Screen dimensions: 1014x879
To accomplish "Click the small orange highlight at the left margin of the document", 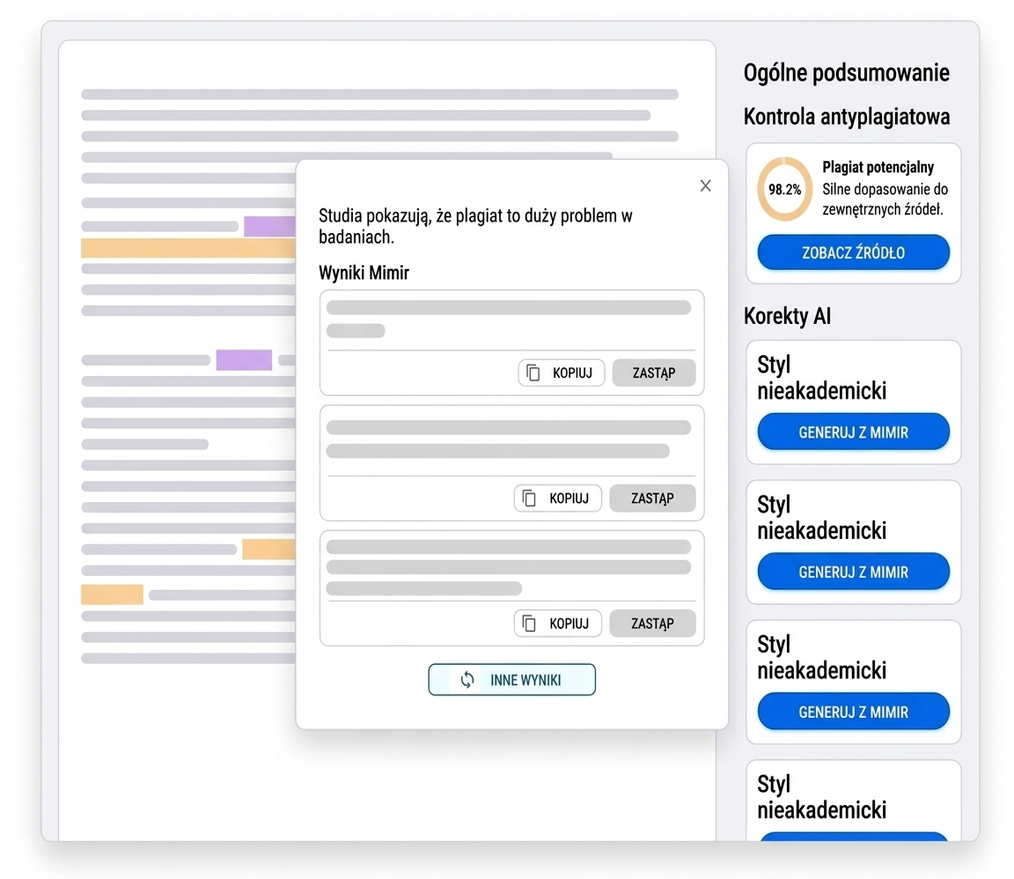I will point(112,594).
